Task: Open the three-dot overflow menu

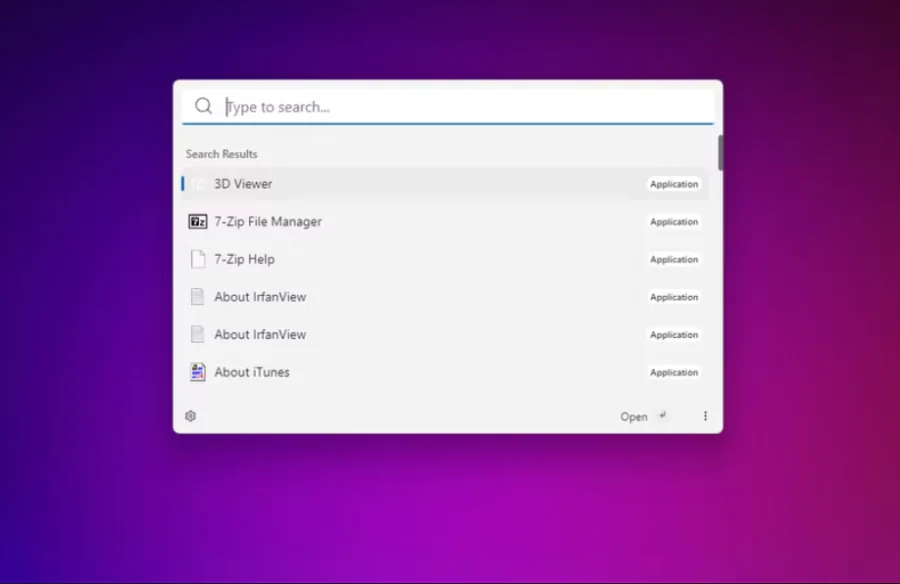Action: 706,416
